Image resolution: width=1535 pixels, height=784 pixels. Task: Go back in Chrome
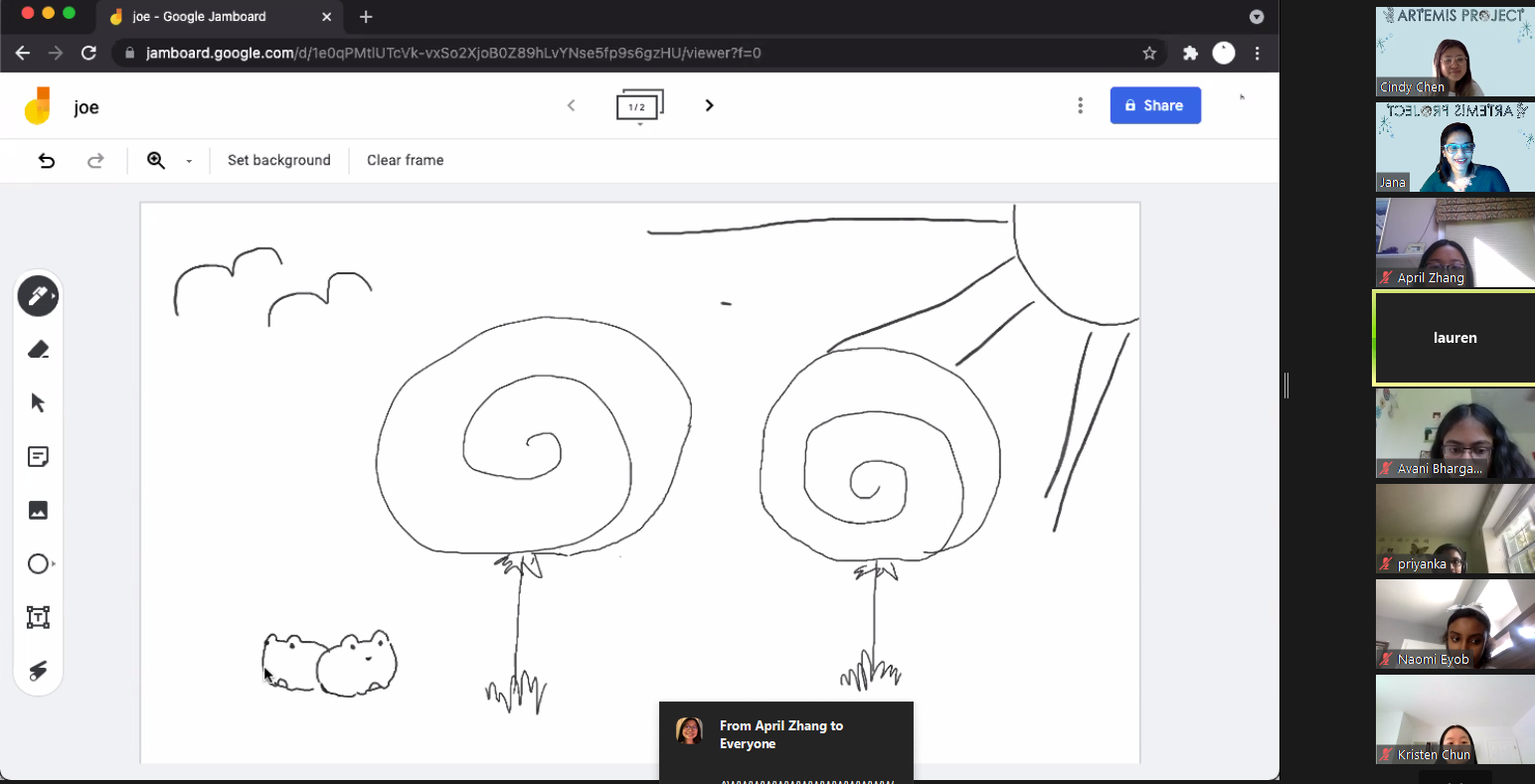(x=23, y=53)
